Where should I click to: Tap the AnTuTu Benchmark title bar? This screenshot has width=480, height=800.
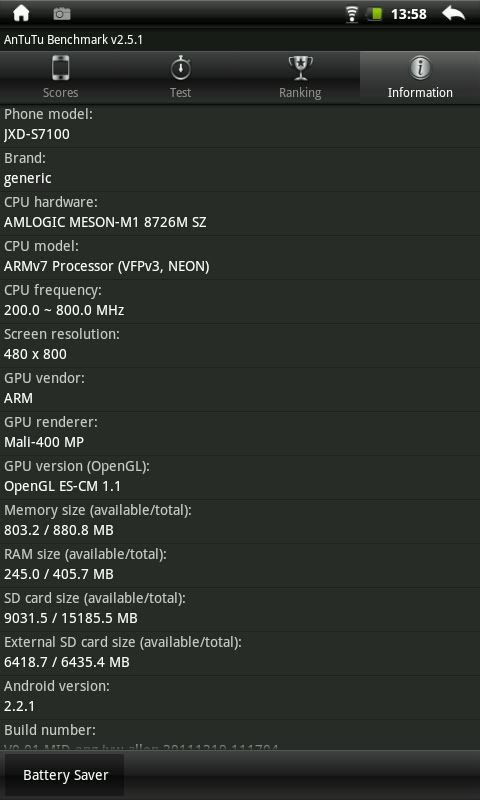(x=240, y=40)
